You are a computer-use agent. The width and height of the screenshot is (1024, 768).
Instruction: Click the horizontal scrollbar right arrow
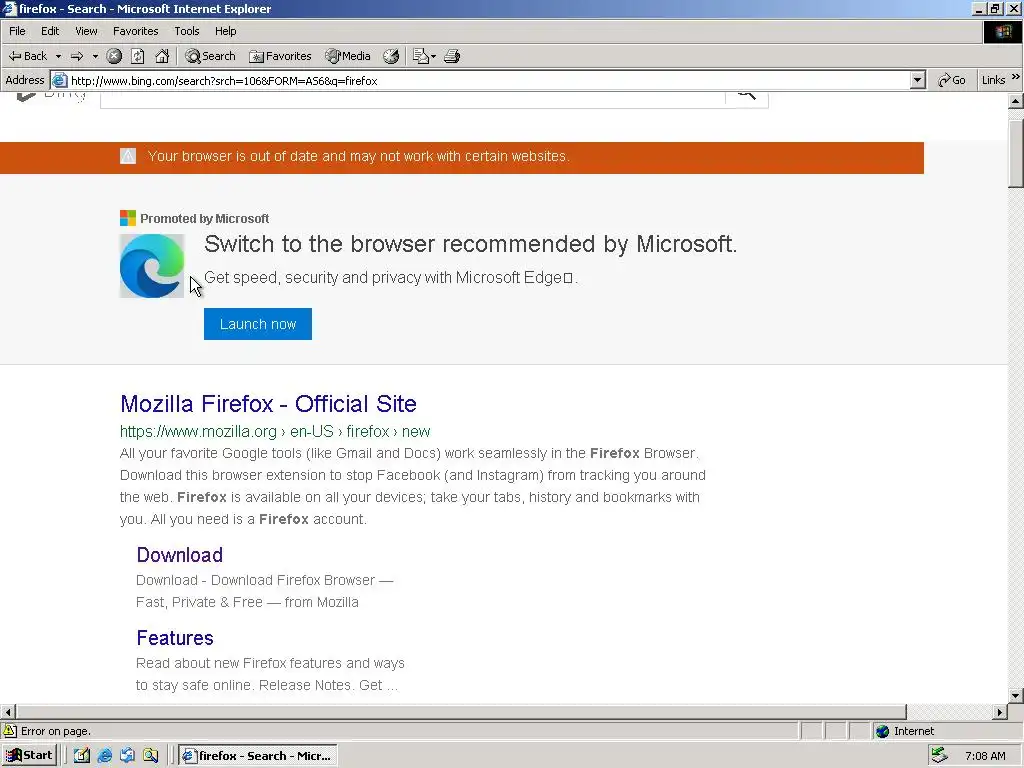(1000, 712)
